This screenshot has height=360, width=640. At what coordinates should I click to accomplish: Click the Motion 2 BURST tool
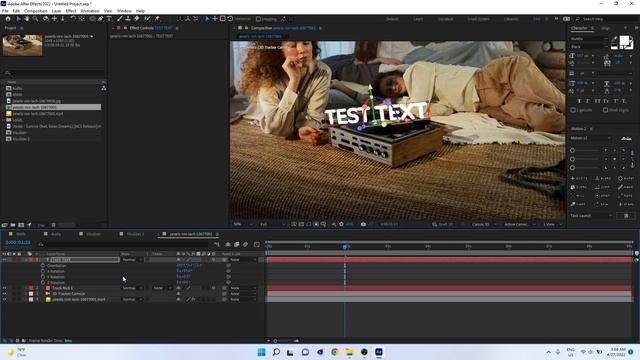pyautogui.click(x=626, y=178)
